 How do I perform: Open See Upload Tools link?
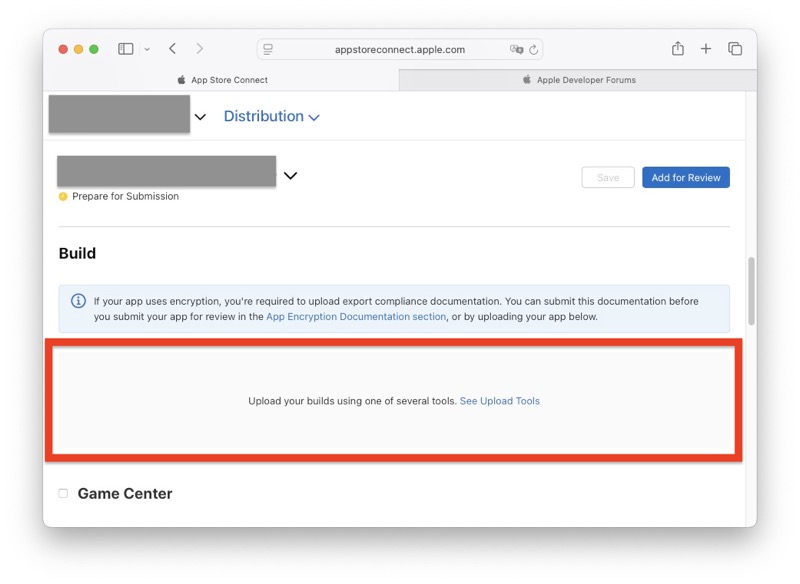coord(499,401)
